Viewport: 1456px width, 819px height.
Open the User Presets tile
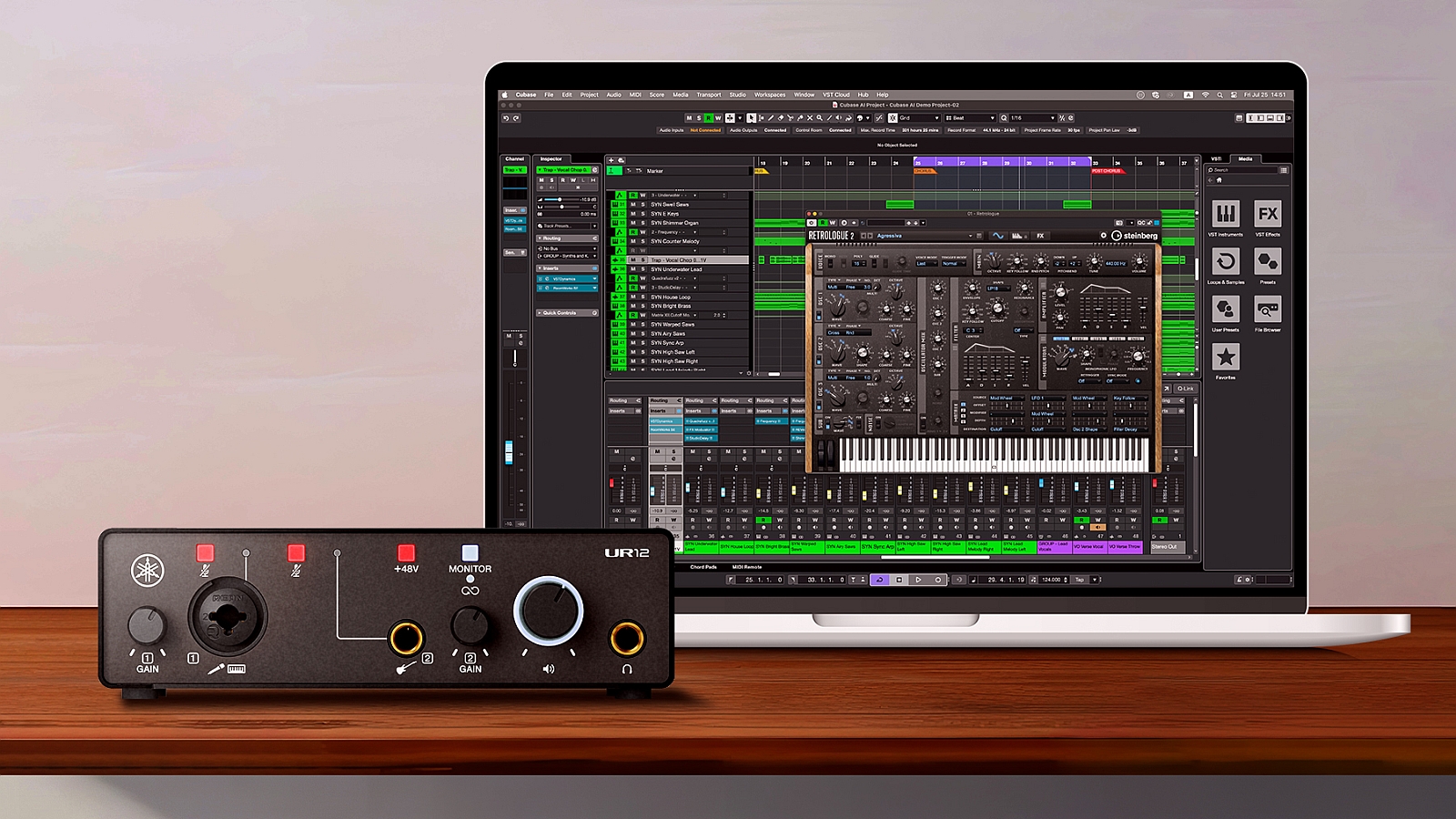click(1225, 309)
